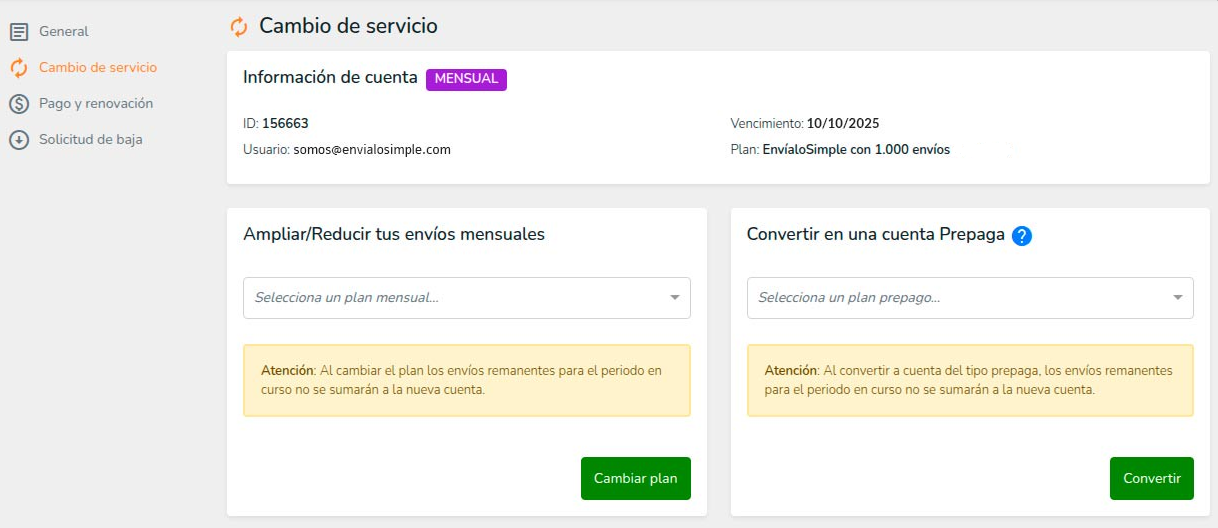1218x528 pixels.
Task: Click the orange icon beside the page title
Action: [239, 27]
